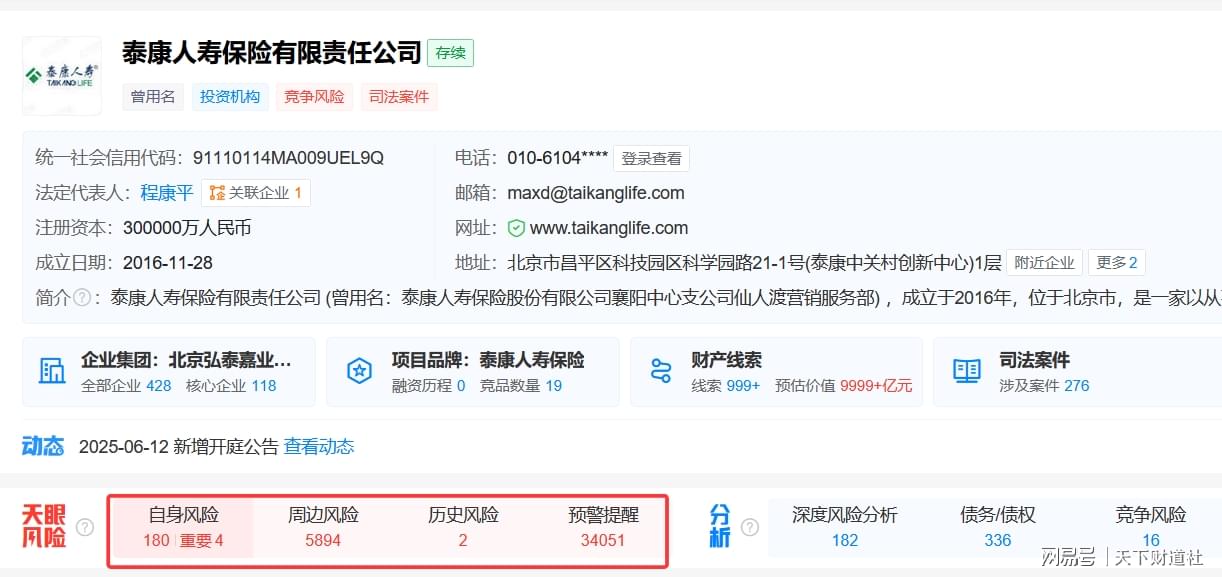The image size is (1222, 577).
Task: Open 债务/债权 336
Action: 998,527
